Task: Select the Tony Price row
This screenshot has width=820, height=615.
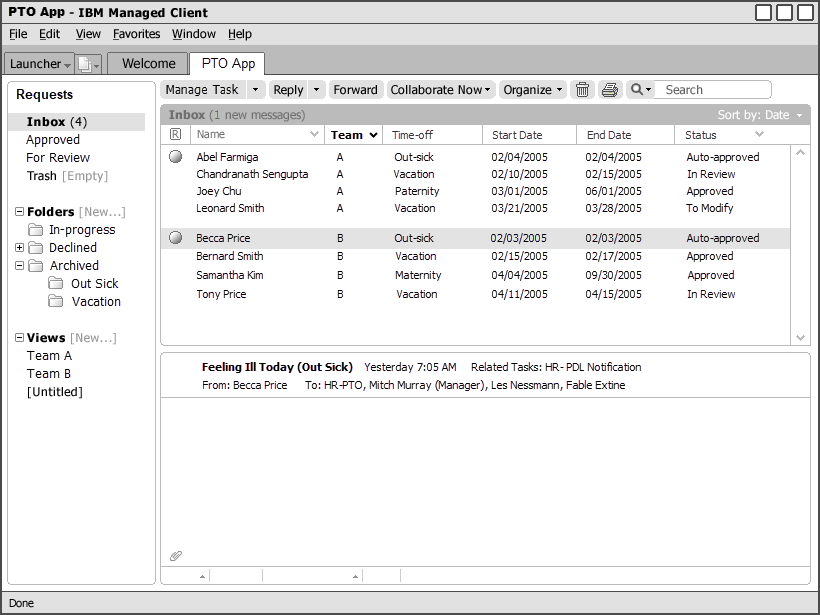Action: tap(475, 294)
